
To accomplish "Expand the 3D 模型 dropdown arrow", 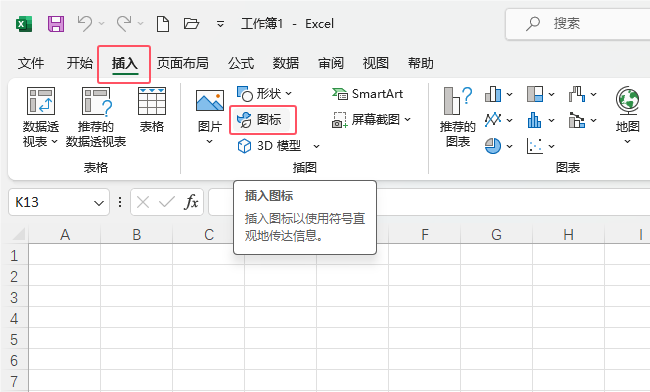I will pyautogui.click(x=316, y=146).
